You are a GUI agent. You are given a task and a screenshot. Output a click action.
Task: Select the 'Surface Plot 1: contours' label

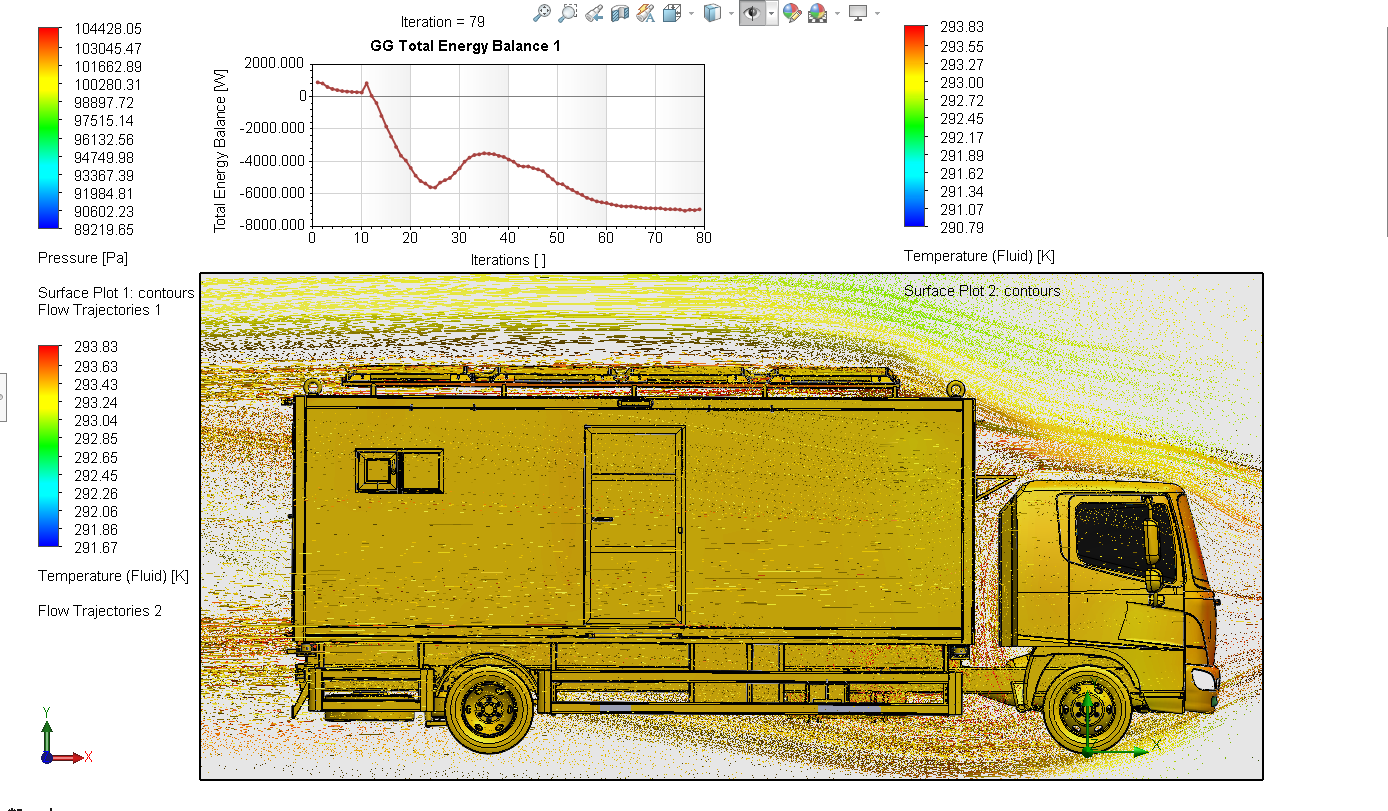click(x=116, y=293)
